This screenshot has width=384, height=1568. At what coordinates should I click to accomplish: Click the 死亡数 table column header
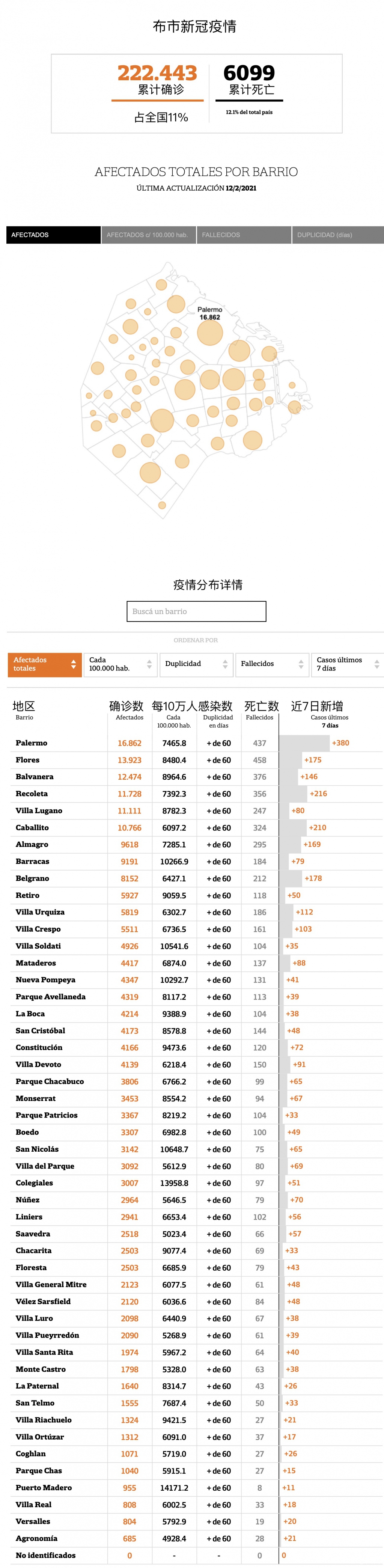[x=261, y=706]
